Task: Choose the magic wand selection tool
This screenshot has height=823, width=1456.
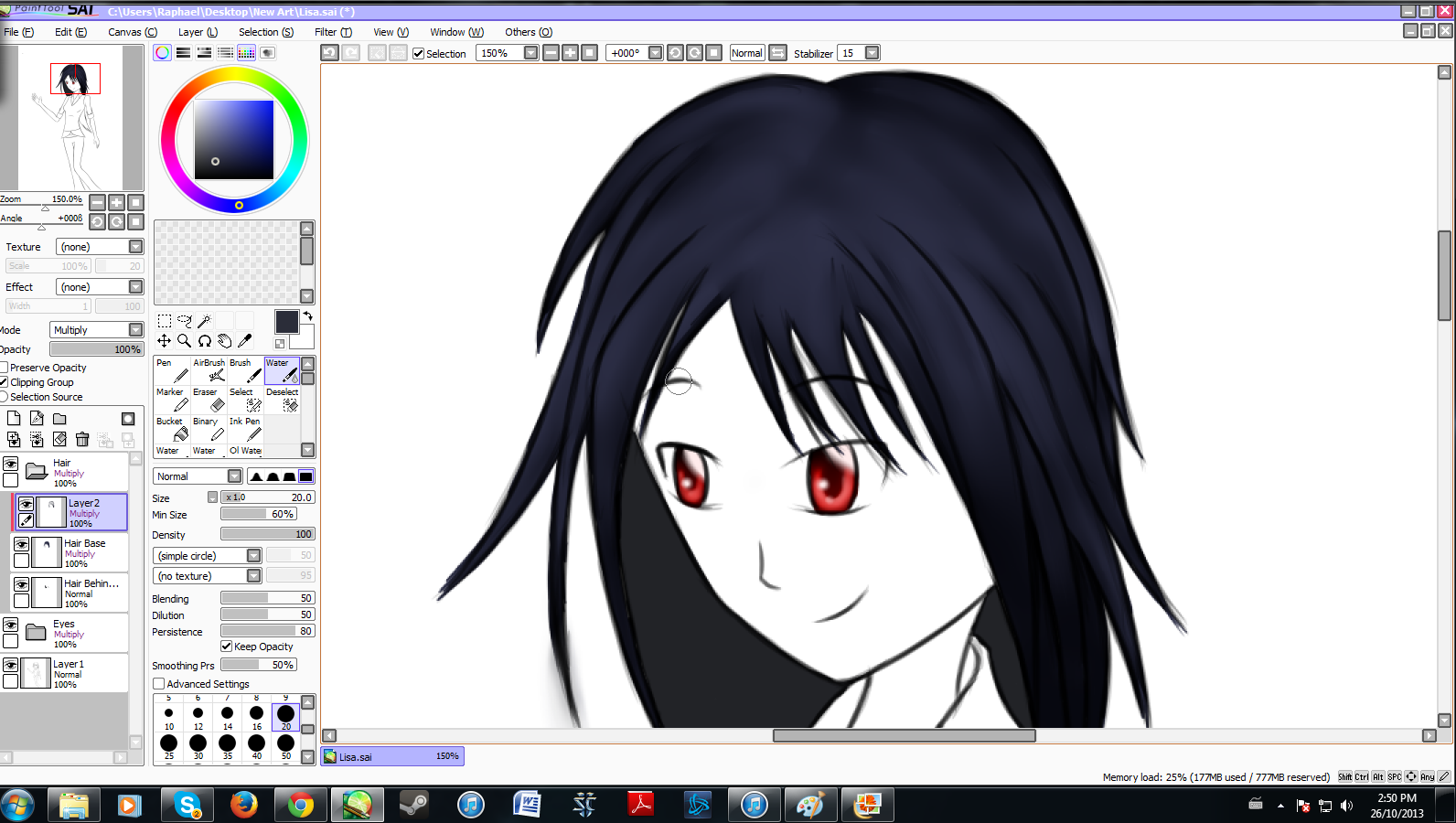Action: coord(205,321)
